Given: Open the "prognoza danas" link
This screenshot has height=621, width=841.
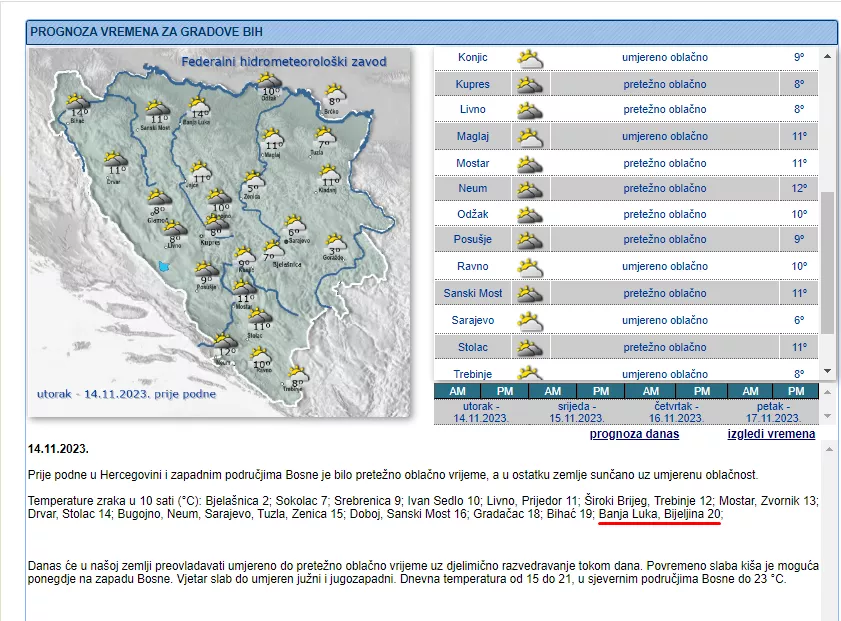Looking at the screenshot, I should pyautogui.click(x=634, y=434).
